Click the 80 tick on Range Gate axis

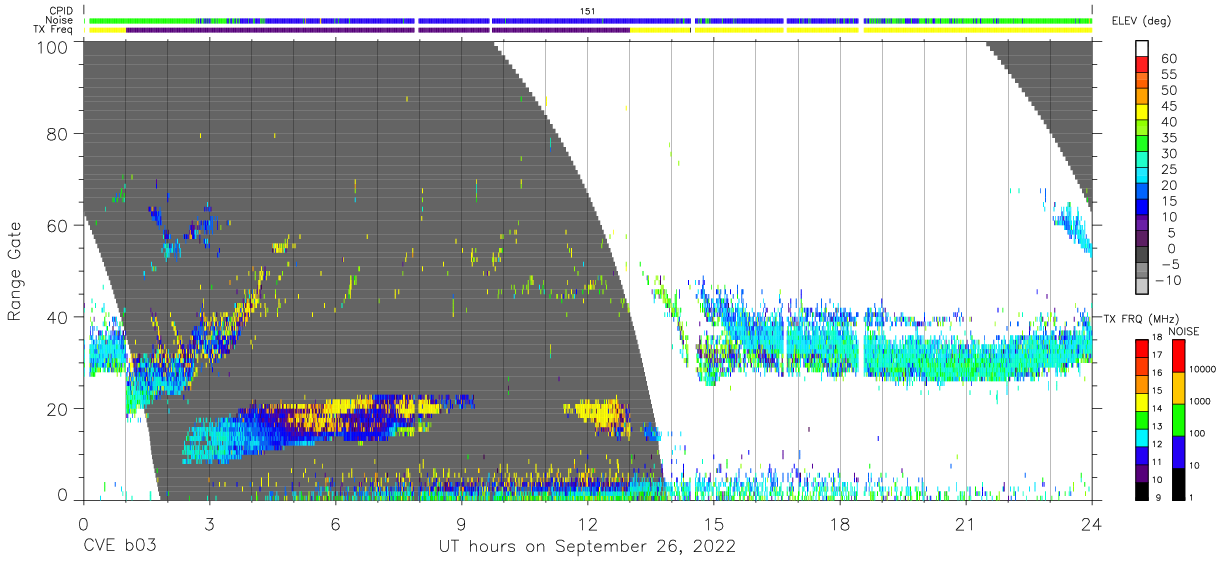pyautogui.click(x=58, y=133)
